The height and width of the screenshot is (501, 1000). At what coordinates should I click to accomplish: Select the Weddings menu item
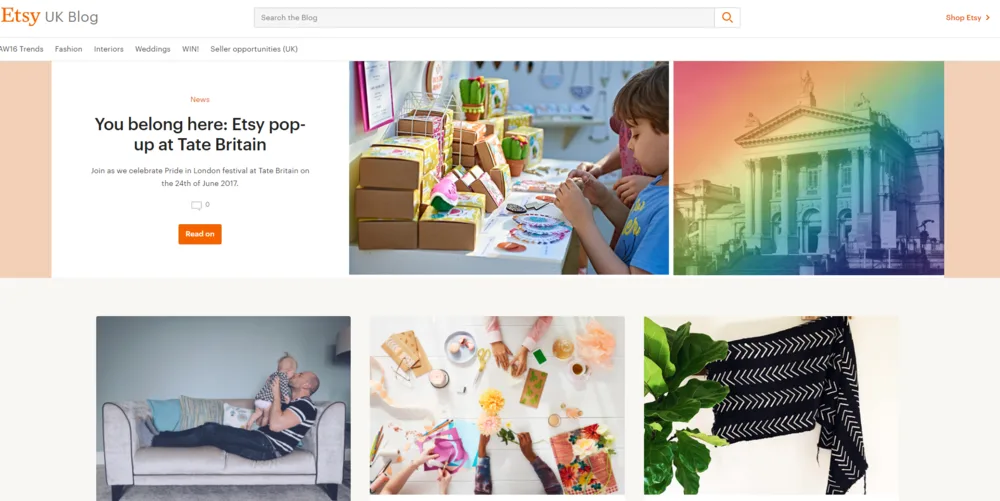[152, 49]
